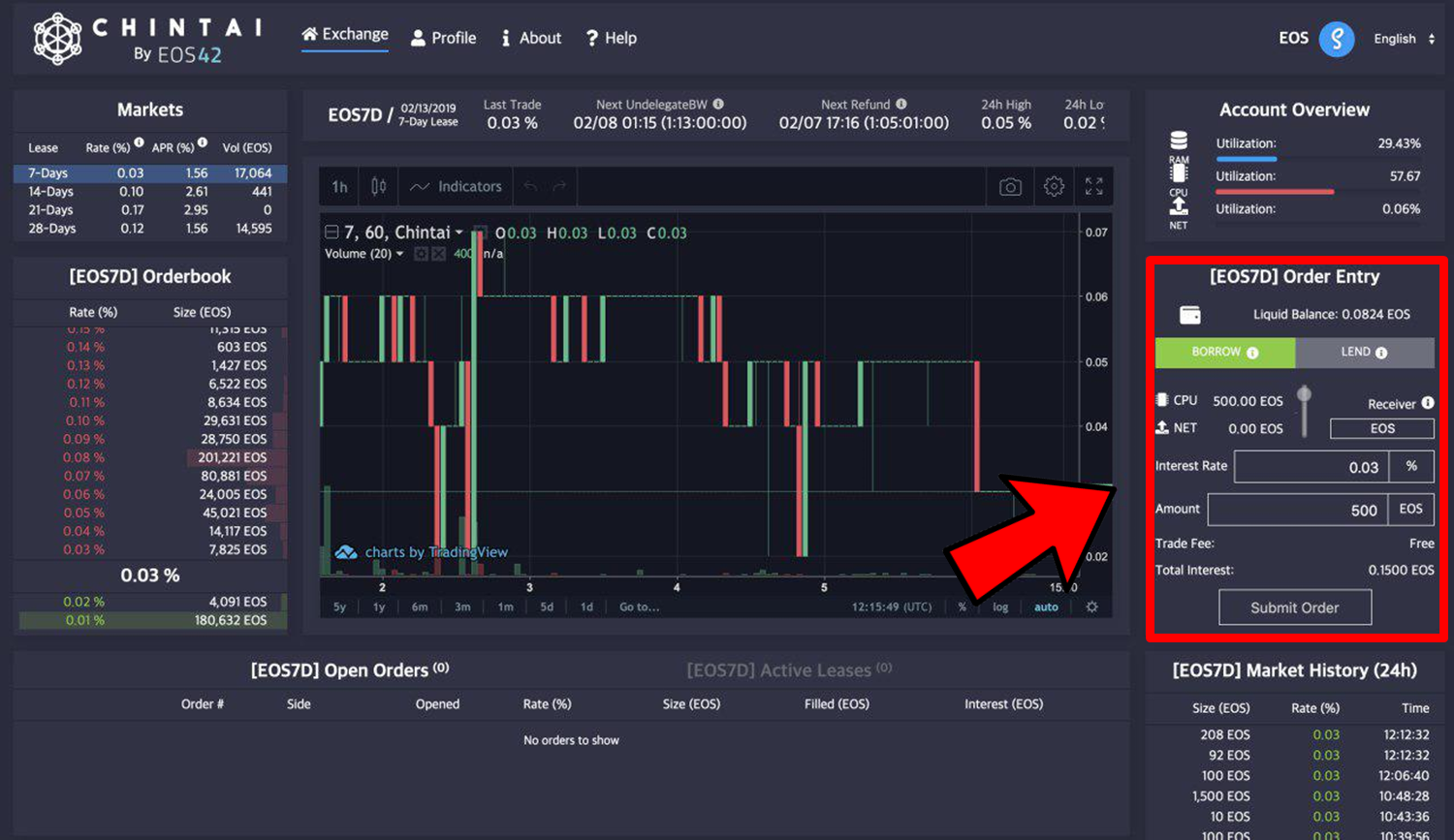Click the info icon next to Rate (%) header
Viewport: 1454px width, 840px height.
(140, 142)
